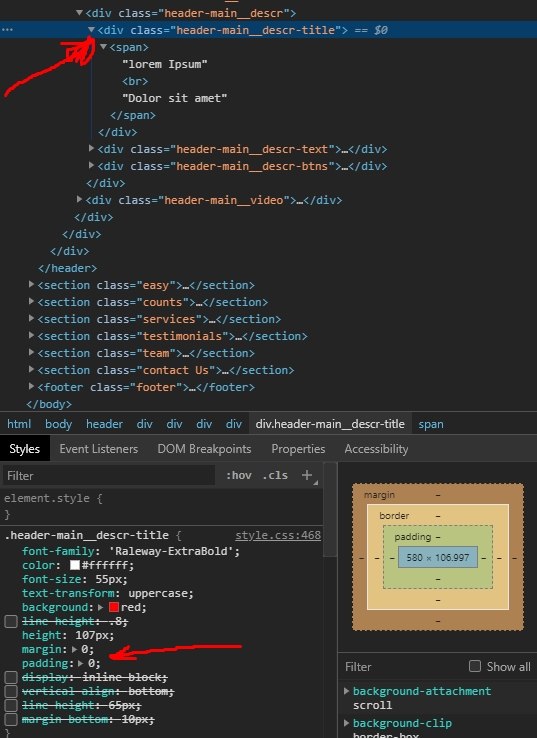537x738 pixels.
Task: Toggle the :hov element state option
Action: click(x=239, y=475)
